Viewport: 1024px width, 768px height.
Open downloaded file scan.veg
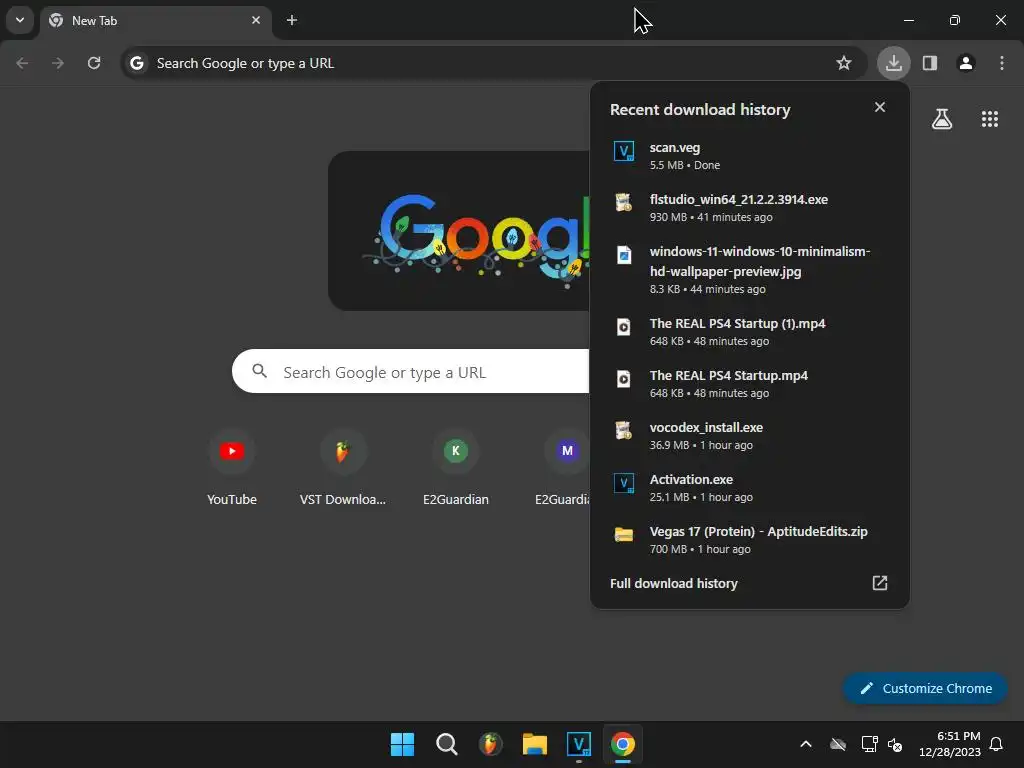(x=750, y=156)
